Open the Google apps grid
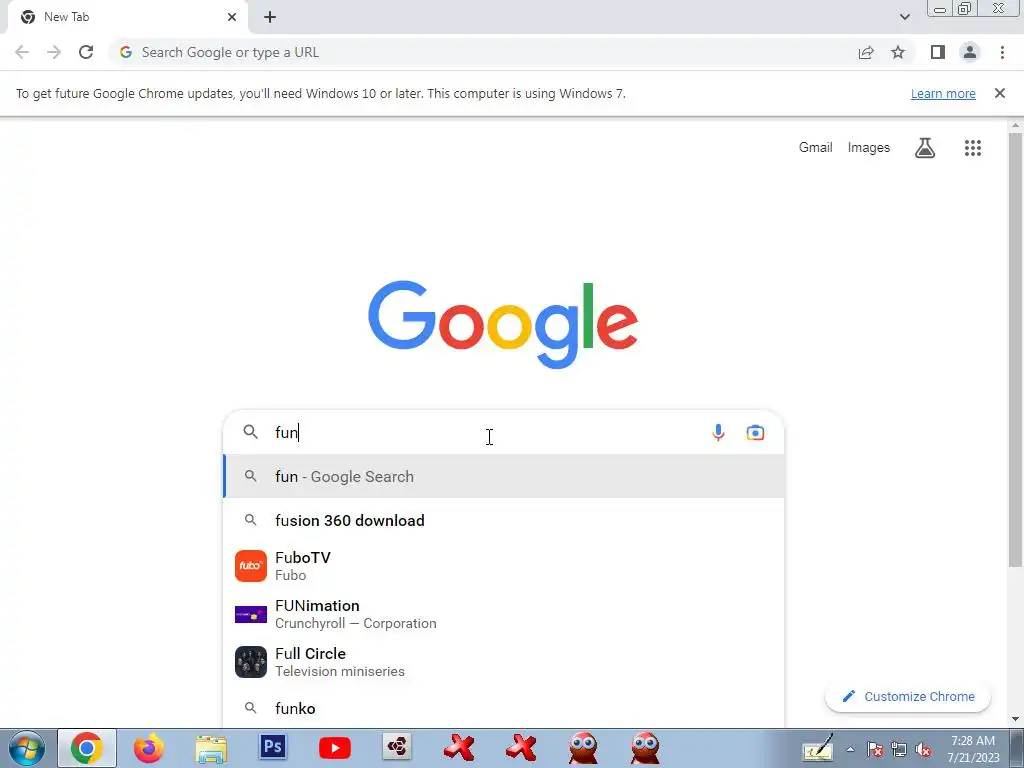Screen dimensions: 1024x768 point(973,148)
